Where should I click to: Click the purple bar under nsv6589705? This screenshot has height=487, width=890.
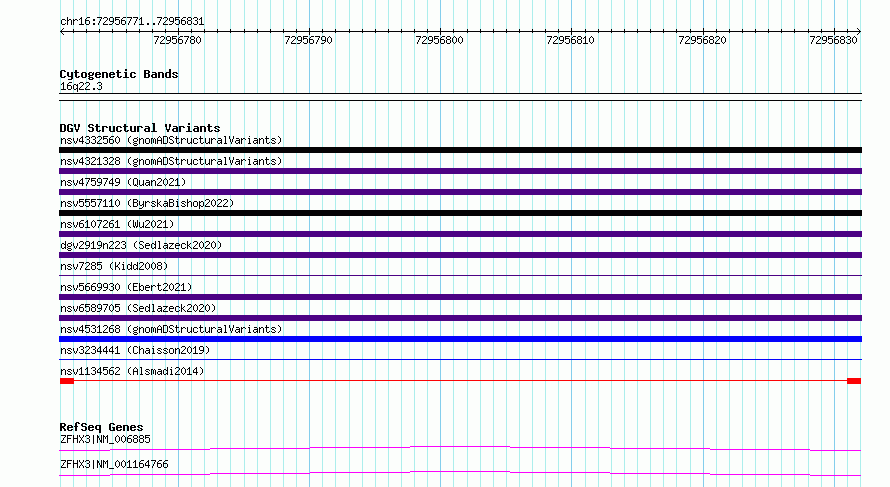(460, 318)
